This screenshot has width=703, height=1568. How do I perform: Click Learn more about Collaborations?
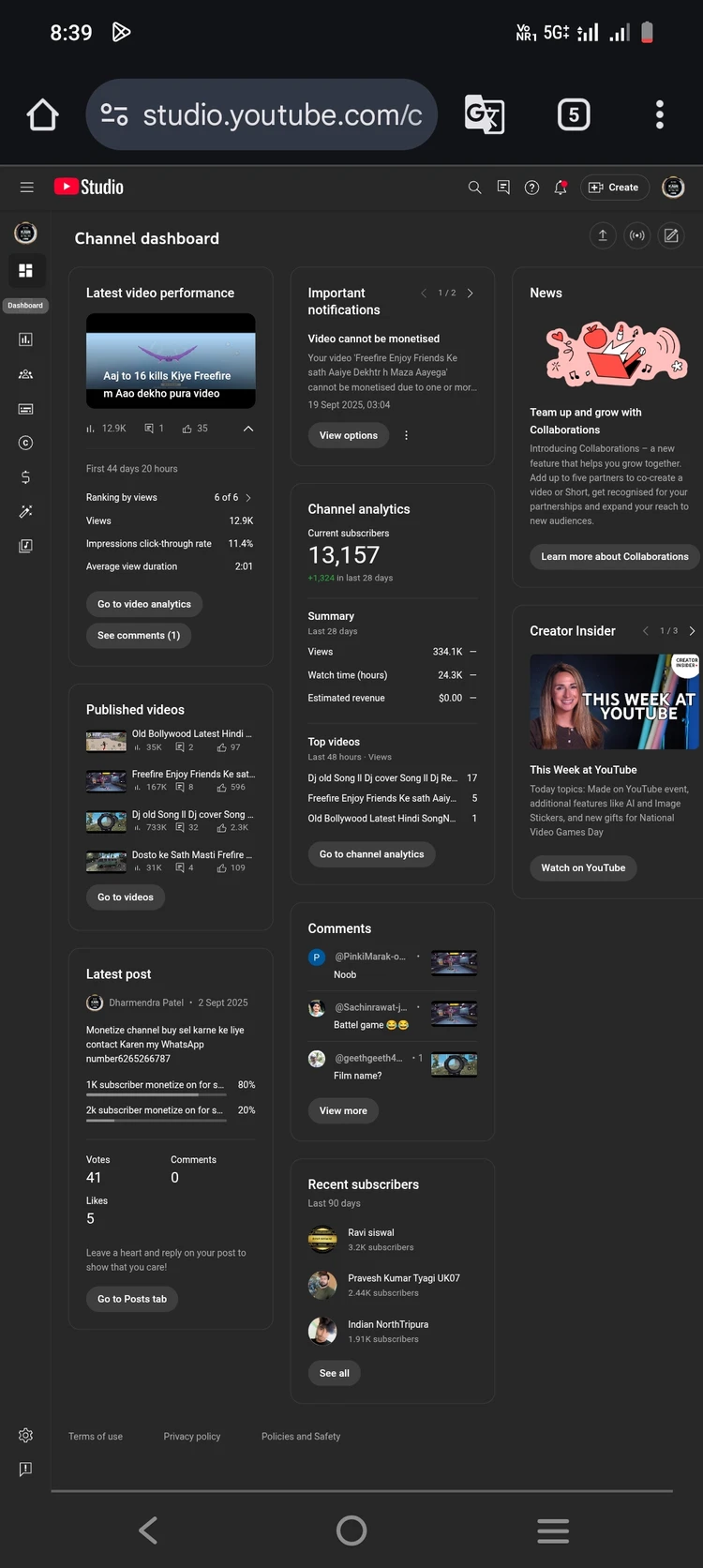pos(615,556)
